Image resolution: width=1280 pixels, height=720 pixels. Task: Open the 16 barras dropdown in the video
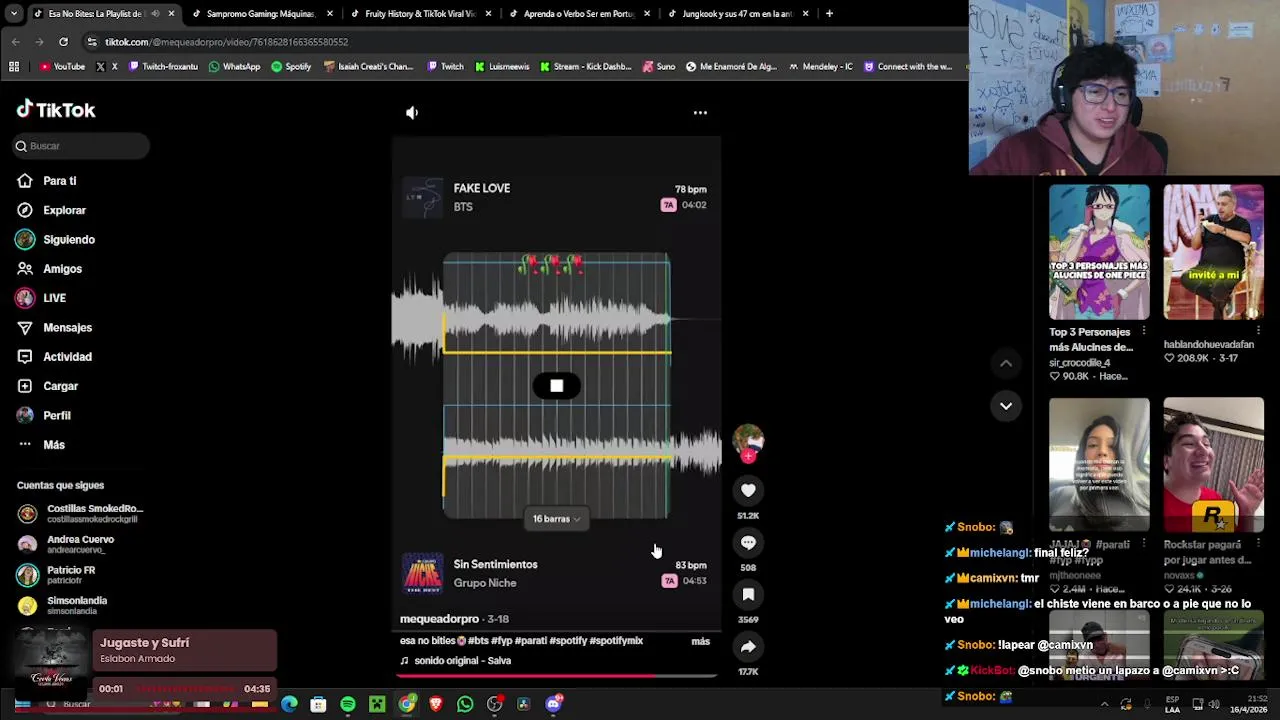tap(556, 519)
